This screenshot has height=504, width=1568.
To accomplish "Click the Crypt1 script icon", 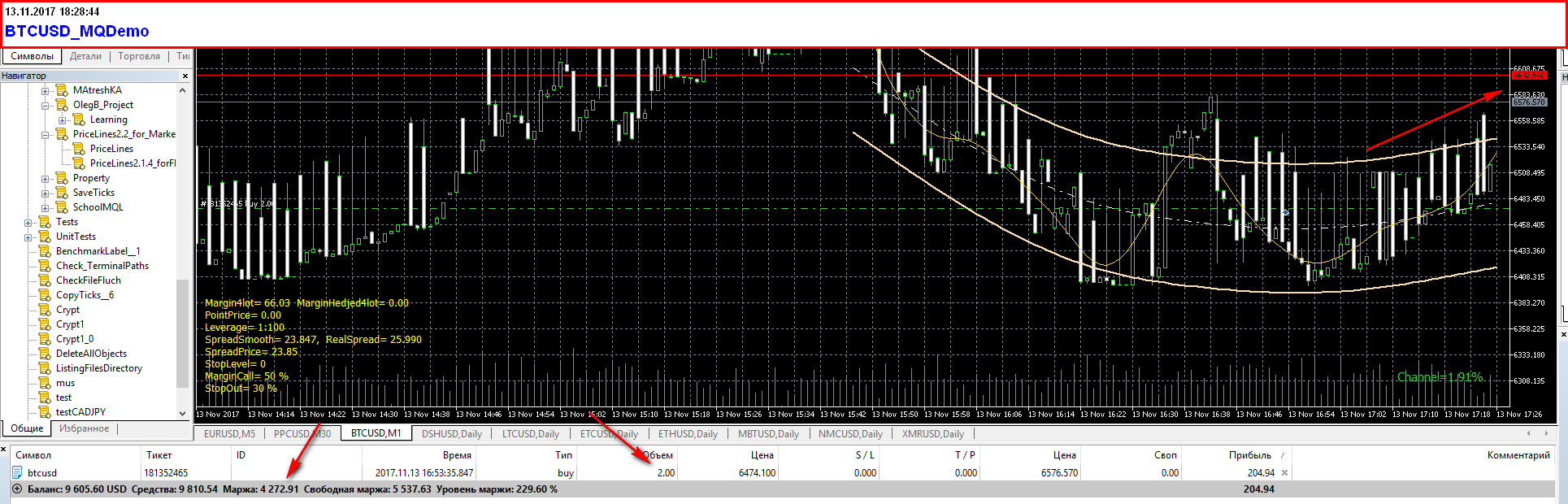I will tap(45, 324).
